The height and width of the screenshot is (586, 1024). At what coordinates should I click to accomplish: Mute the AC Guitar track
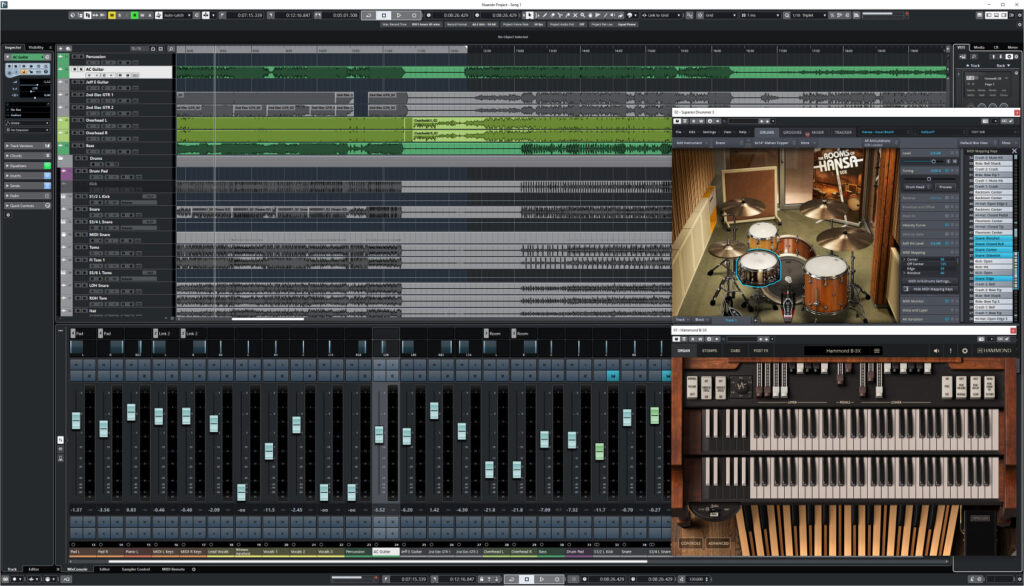[73, 69]
